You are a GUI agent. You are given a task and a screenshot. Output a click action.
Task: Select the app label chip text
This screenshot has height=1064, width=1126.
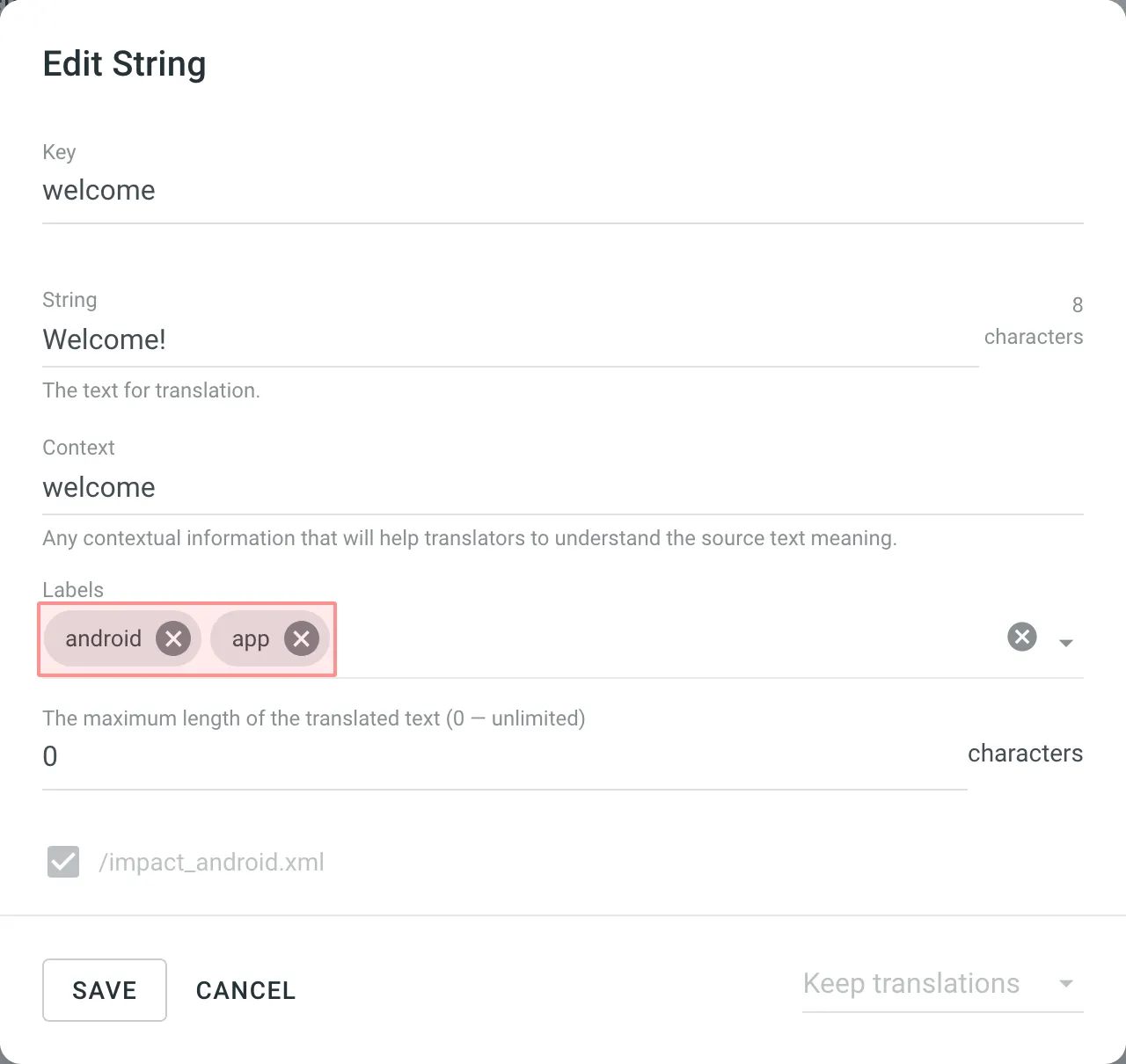coord(250,639)
